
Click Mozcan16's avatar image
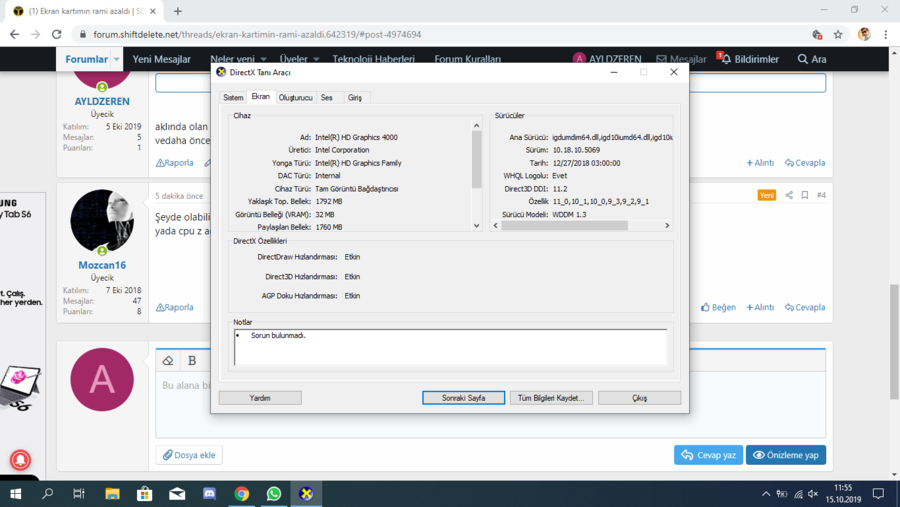click(102, 221)
